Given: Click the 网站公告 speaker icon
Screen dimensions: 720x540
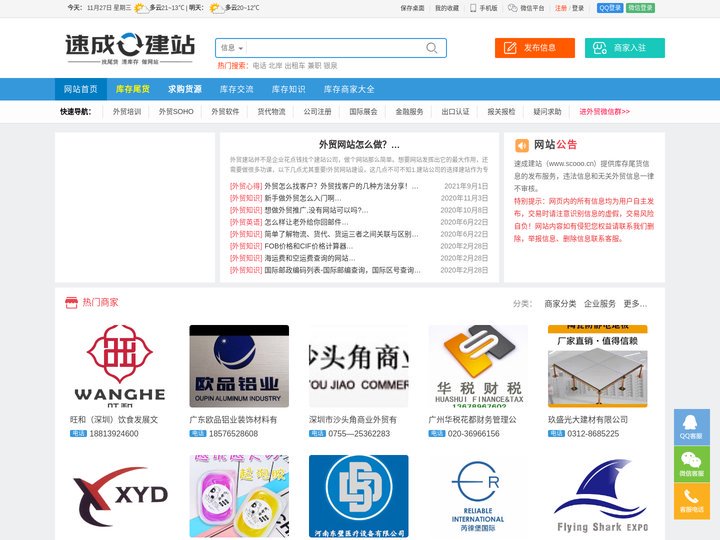Looking at the screenshot, I should point(522,146).
